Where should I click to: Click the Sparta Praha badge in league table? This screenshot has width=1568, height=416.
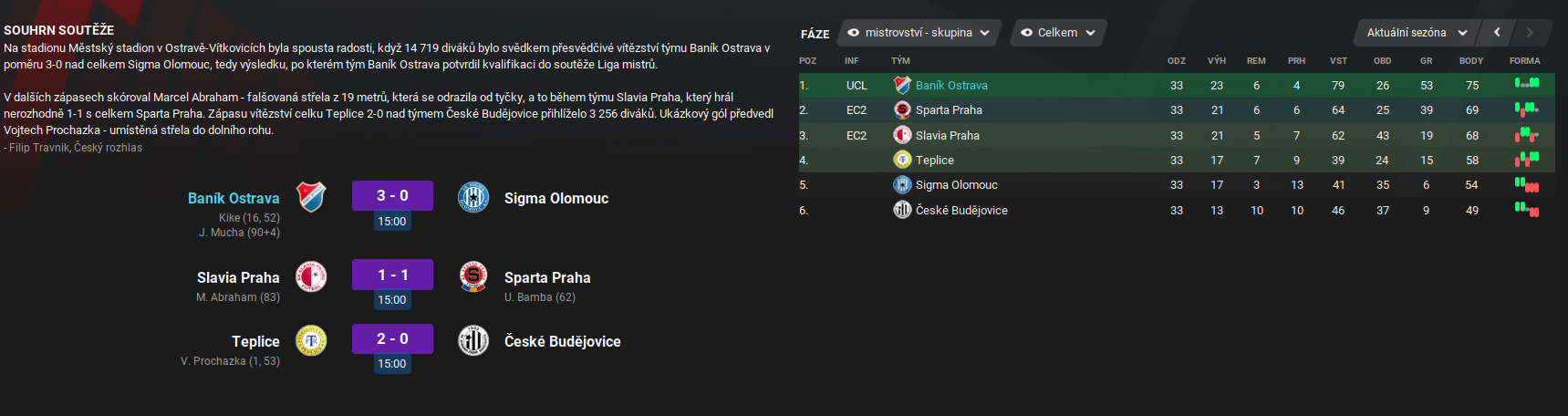pos(902,109)
